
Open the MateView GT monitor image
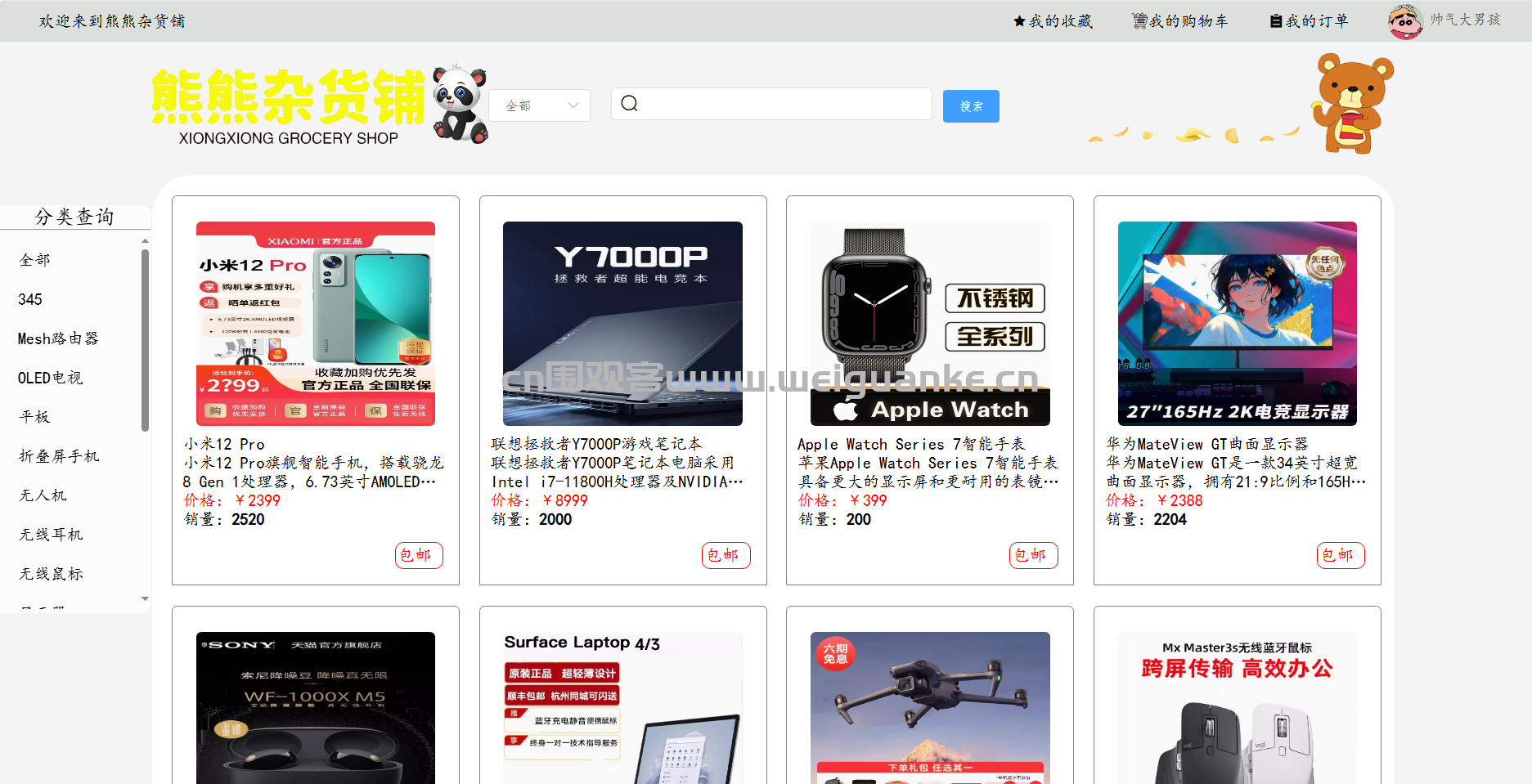click(x=1238, y=324)
